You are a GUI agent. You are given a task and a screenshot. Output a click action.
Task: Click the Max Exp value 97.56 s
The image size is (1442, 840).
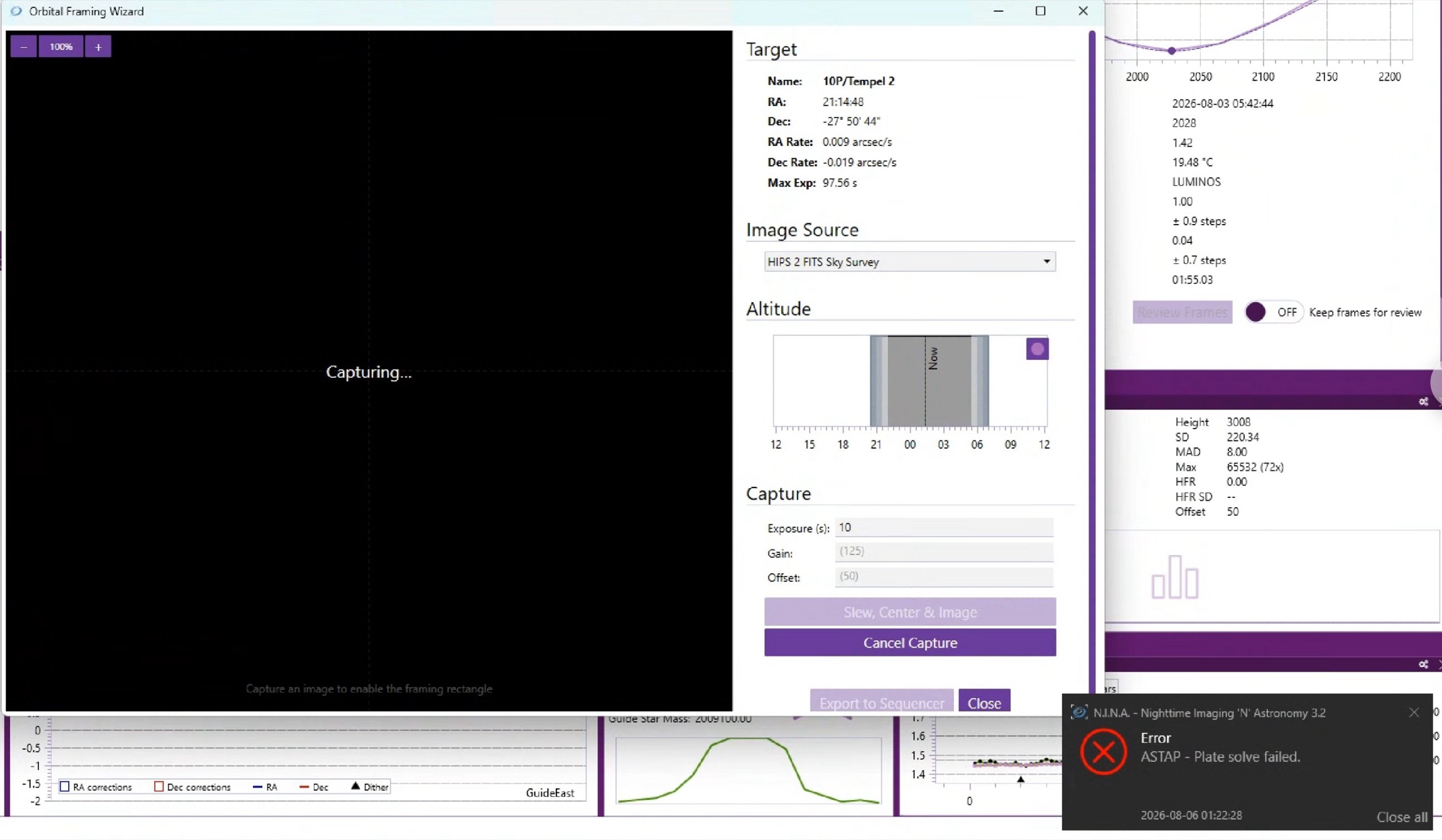click(x=840, y=183)
